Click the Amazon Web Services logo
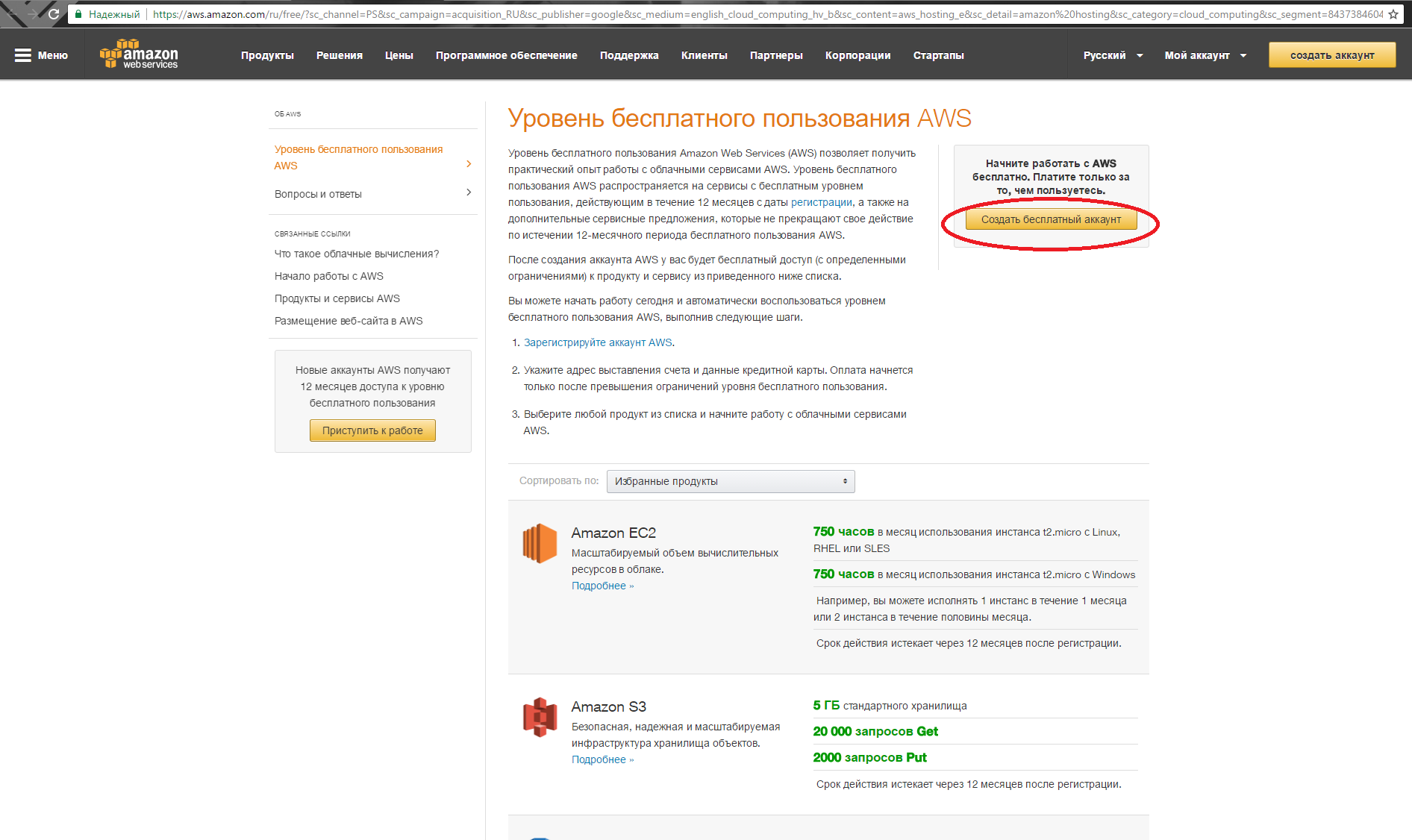The image size is (1412, 840). tap(139, 54)
